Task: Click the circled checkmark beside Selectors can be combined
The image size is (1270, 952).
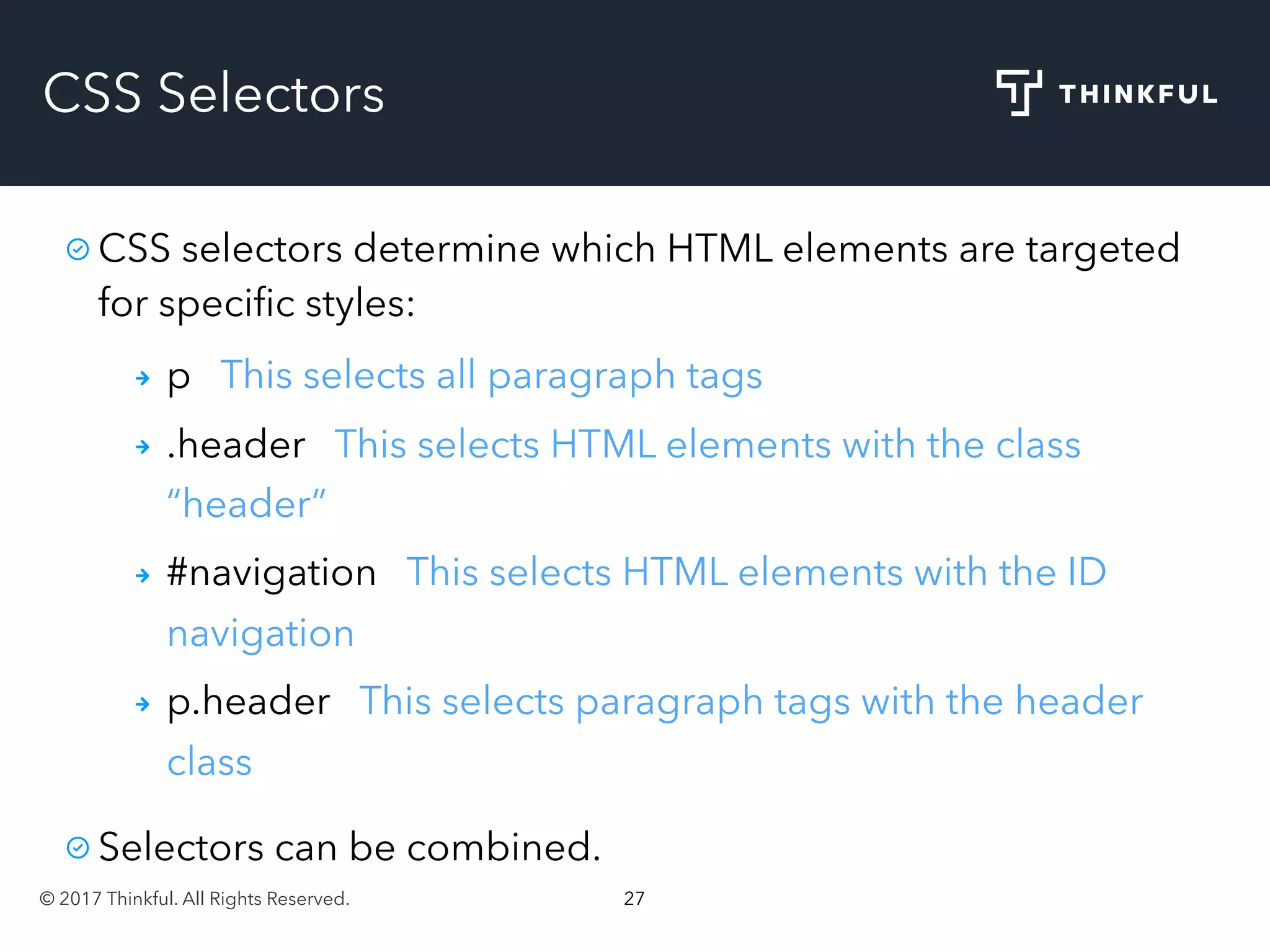Action: [78, 847]
